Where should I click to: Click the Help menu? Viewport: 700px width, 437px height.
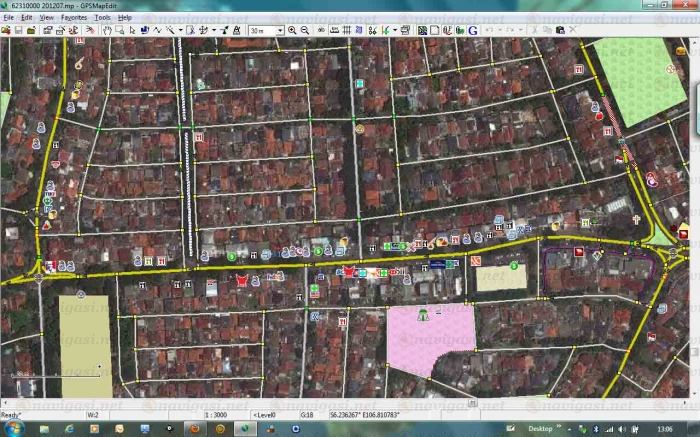[x=124, y=18]
